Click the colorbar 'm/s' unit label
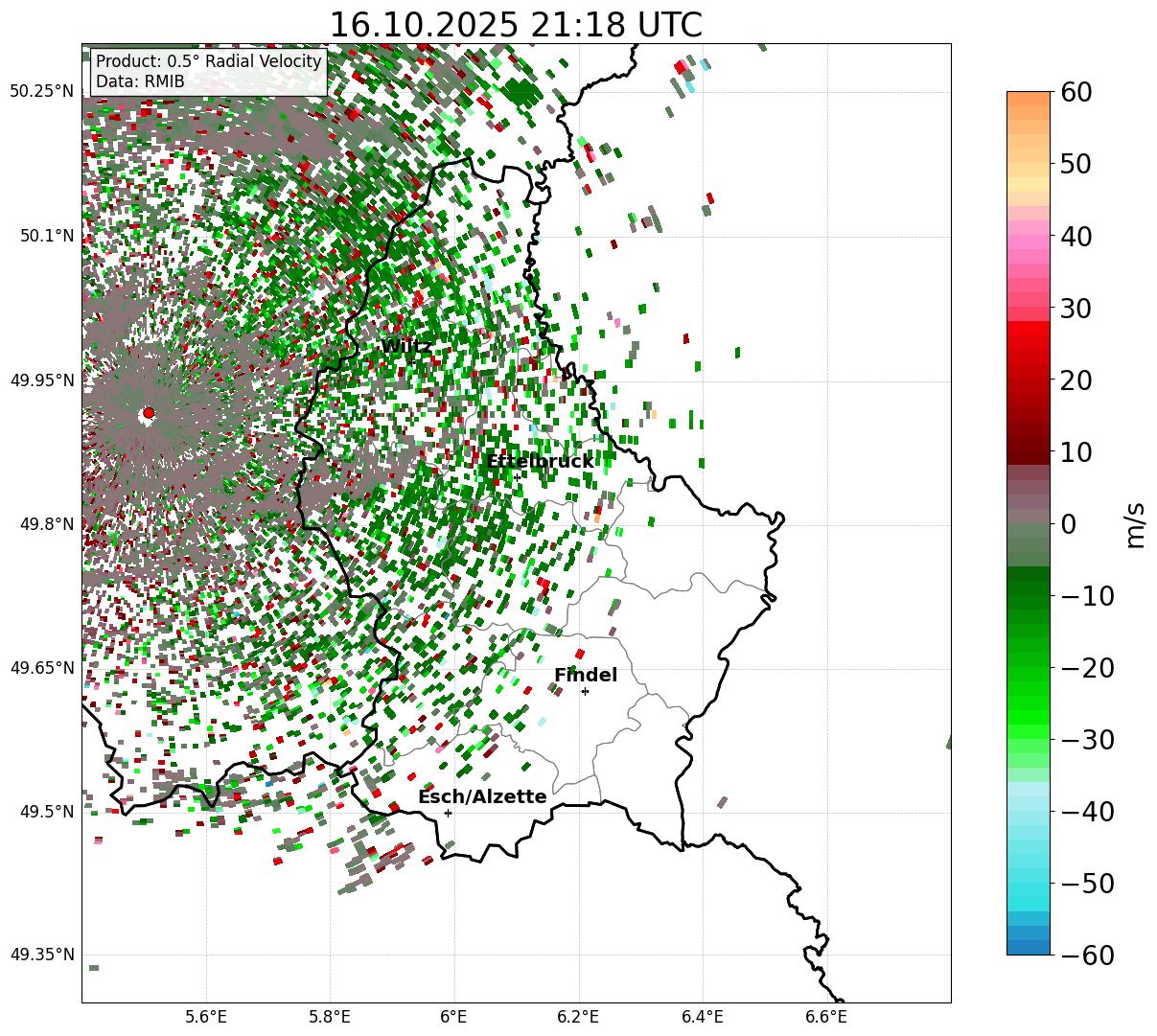The width and height of the screenshot is (1157, 1036). tap(1135, 523)
